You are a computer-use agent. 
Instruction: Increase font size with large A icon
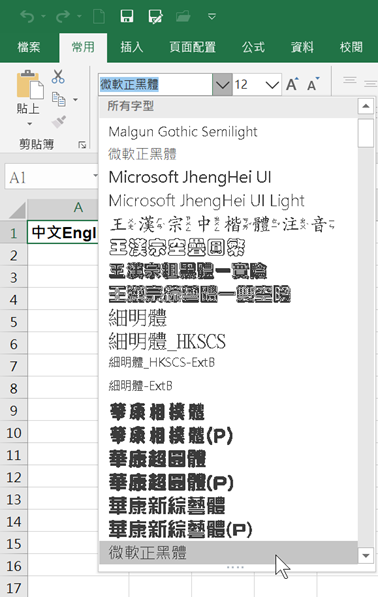tap(292, 85)
